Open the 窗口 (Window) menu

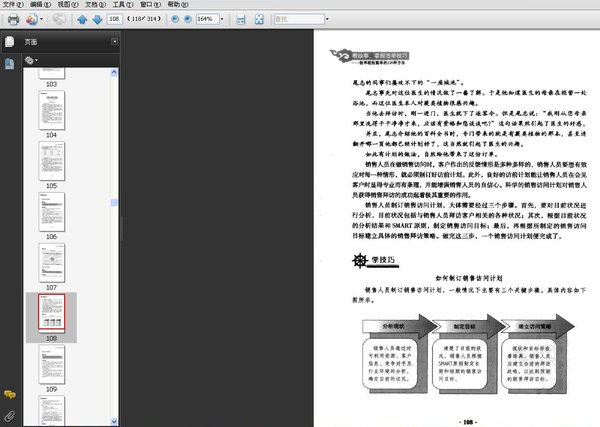(x=150, y=4)
